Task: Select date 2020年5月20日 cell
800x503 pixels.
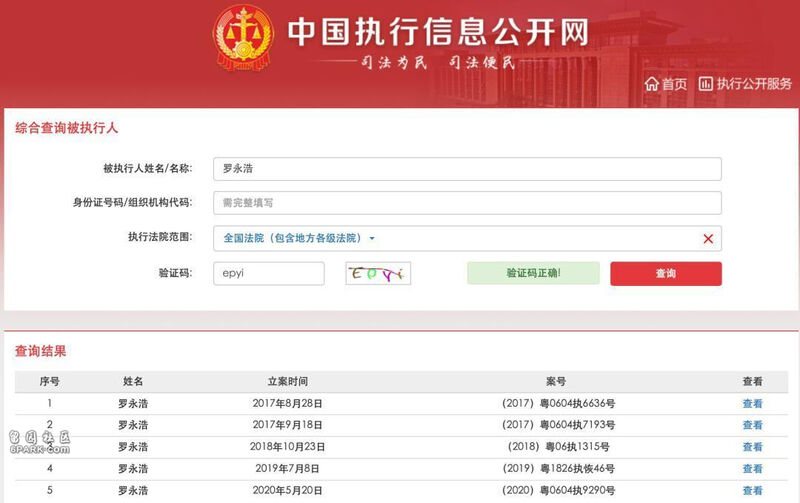Action: tap(287, 490)
